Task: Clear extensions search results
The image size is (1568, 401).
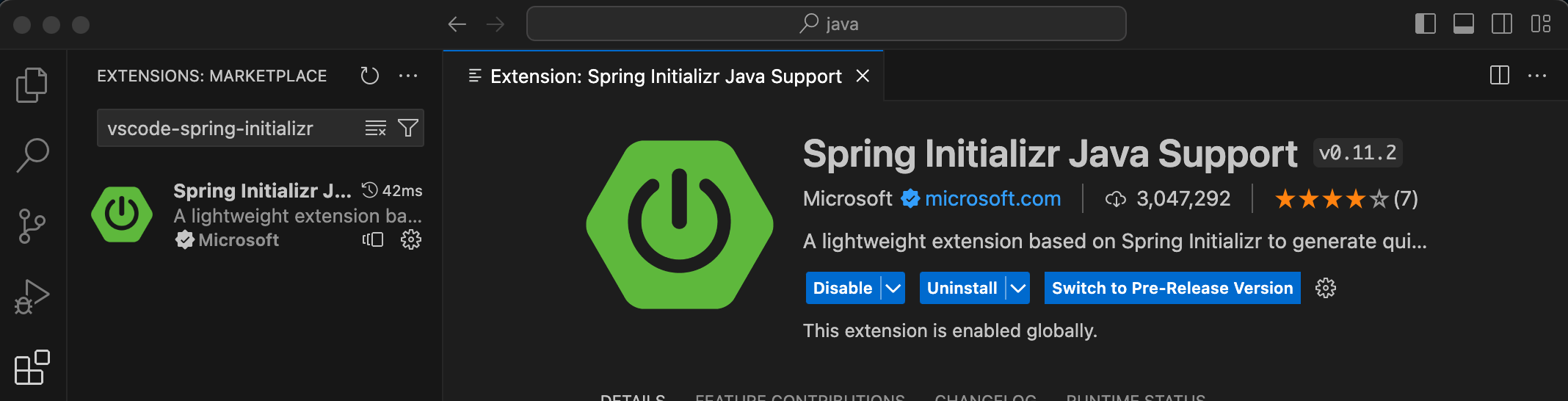Action: [375, 129]
